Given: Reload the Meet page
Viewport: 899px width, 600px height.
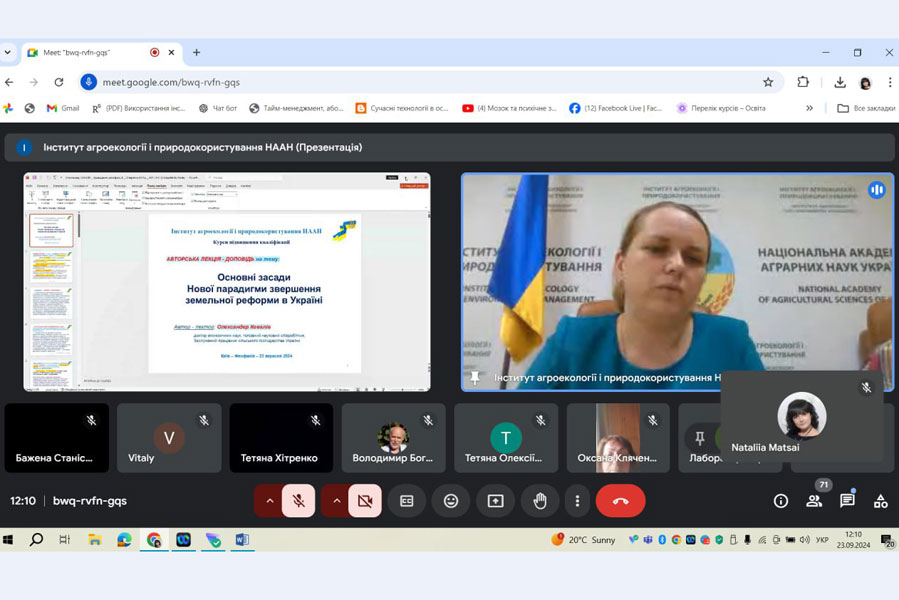Looking at the screenshot, I should click(x=58, y=82).
